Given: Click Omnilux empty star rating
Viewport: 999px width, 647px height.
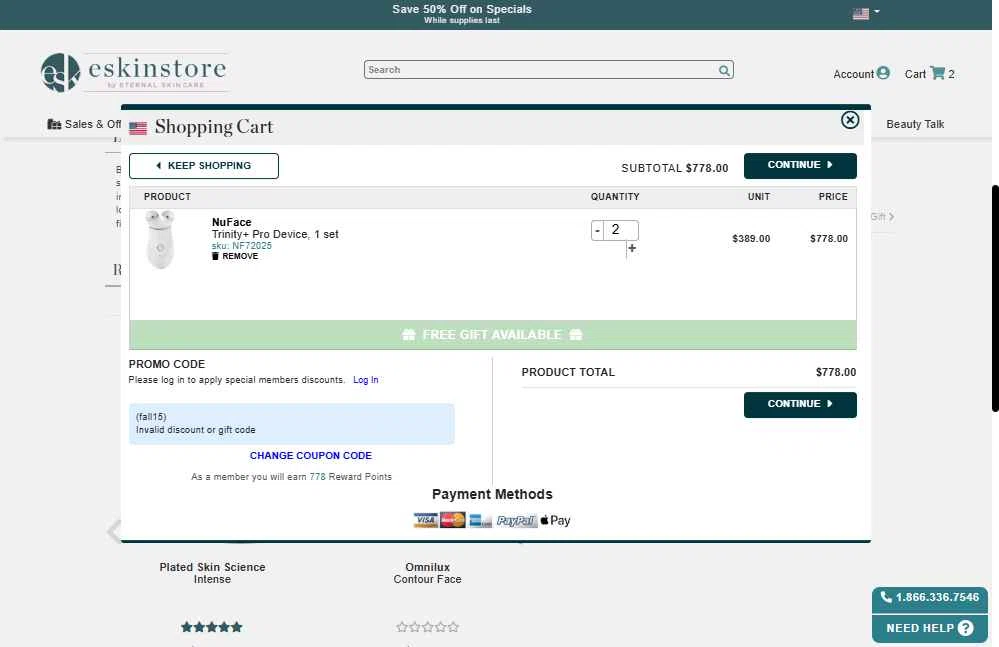Looking at the screenshot, I should (428, 627).
